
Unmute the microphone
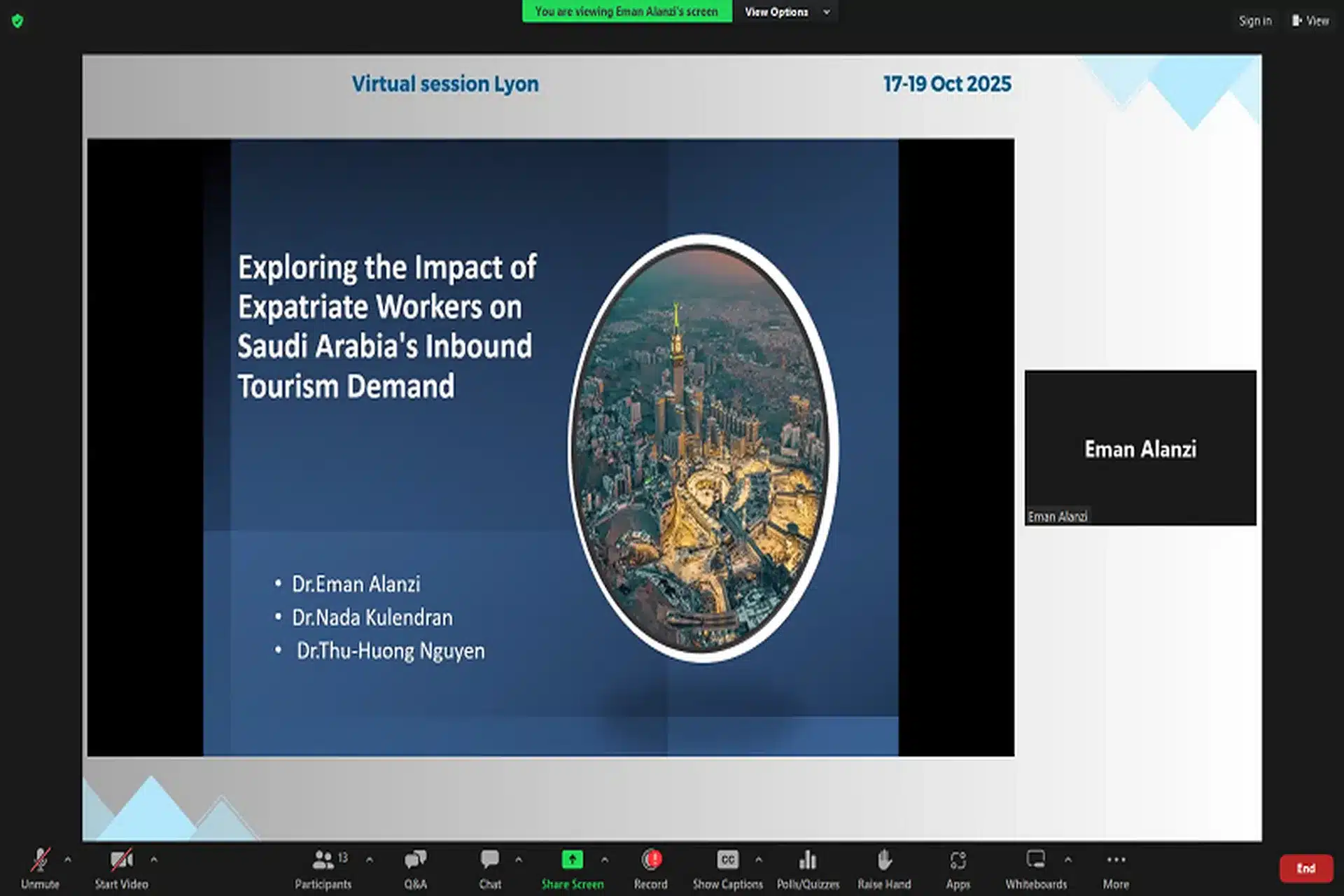[x=40, y=860]
